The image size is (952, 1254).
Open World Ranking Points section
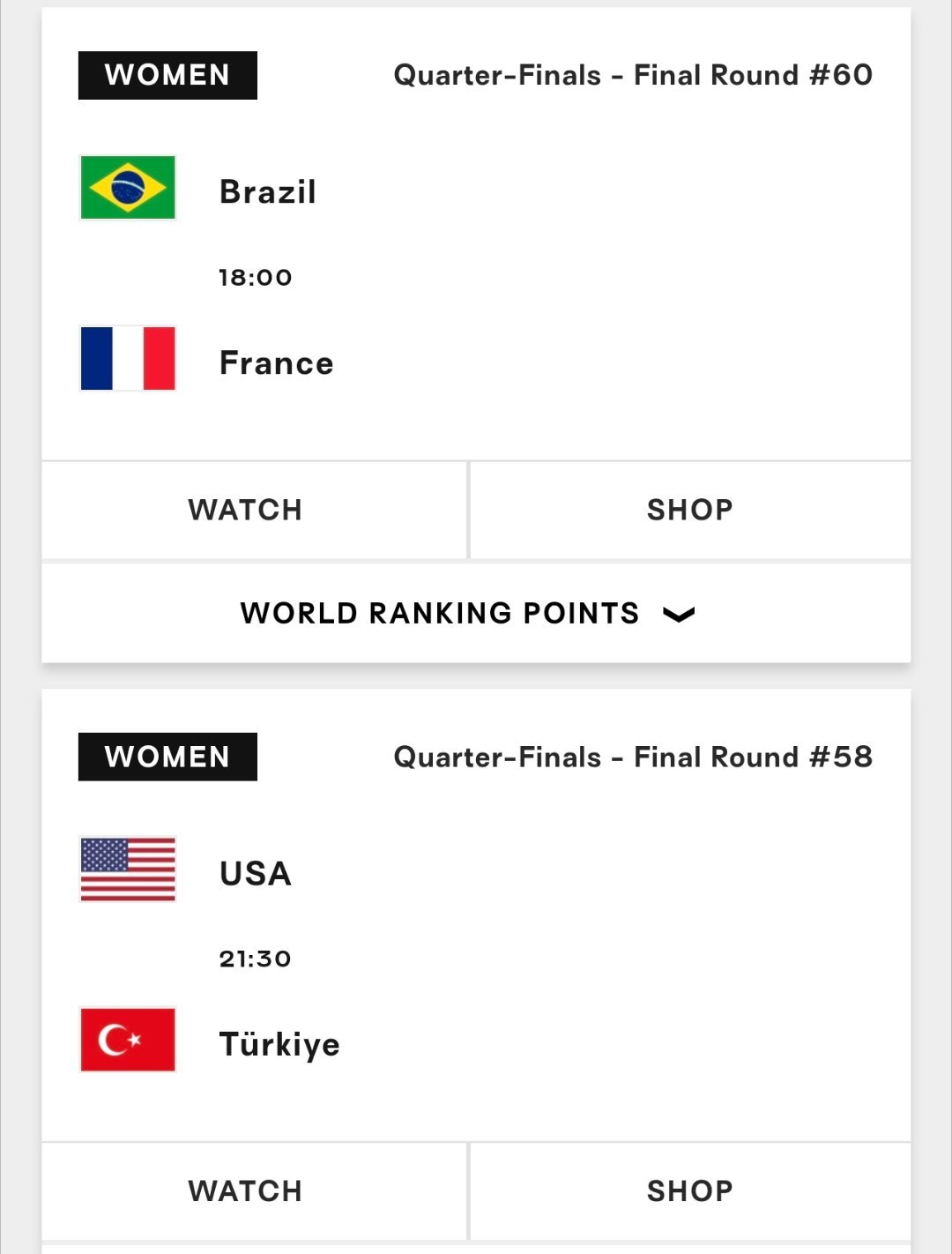click(x=476, y=613)
